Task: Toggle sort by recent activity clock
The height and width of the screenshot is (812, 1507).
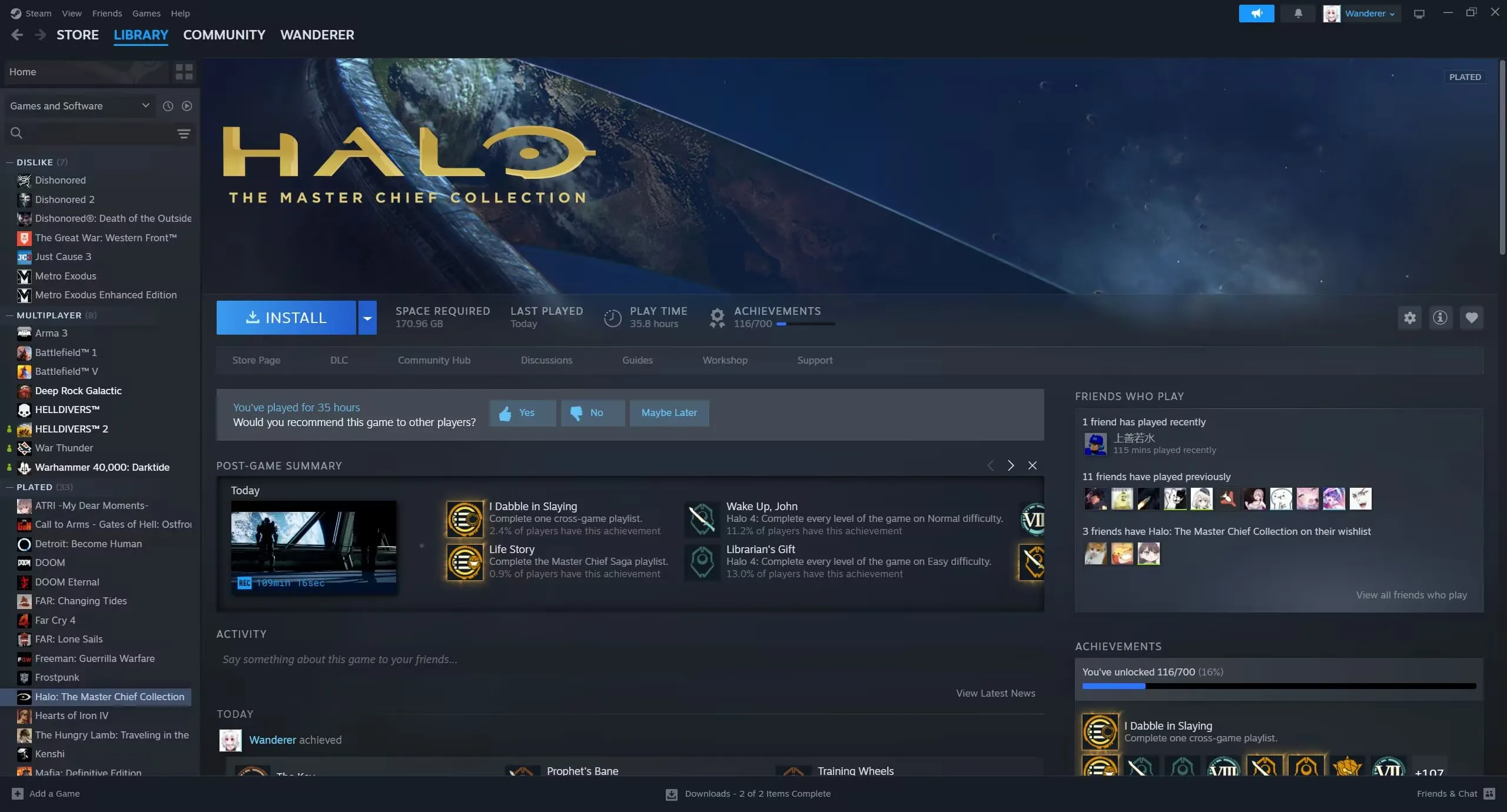Action: pos(168,106)
